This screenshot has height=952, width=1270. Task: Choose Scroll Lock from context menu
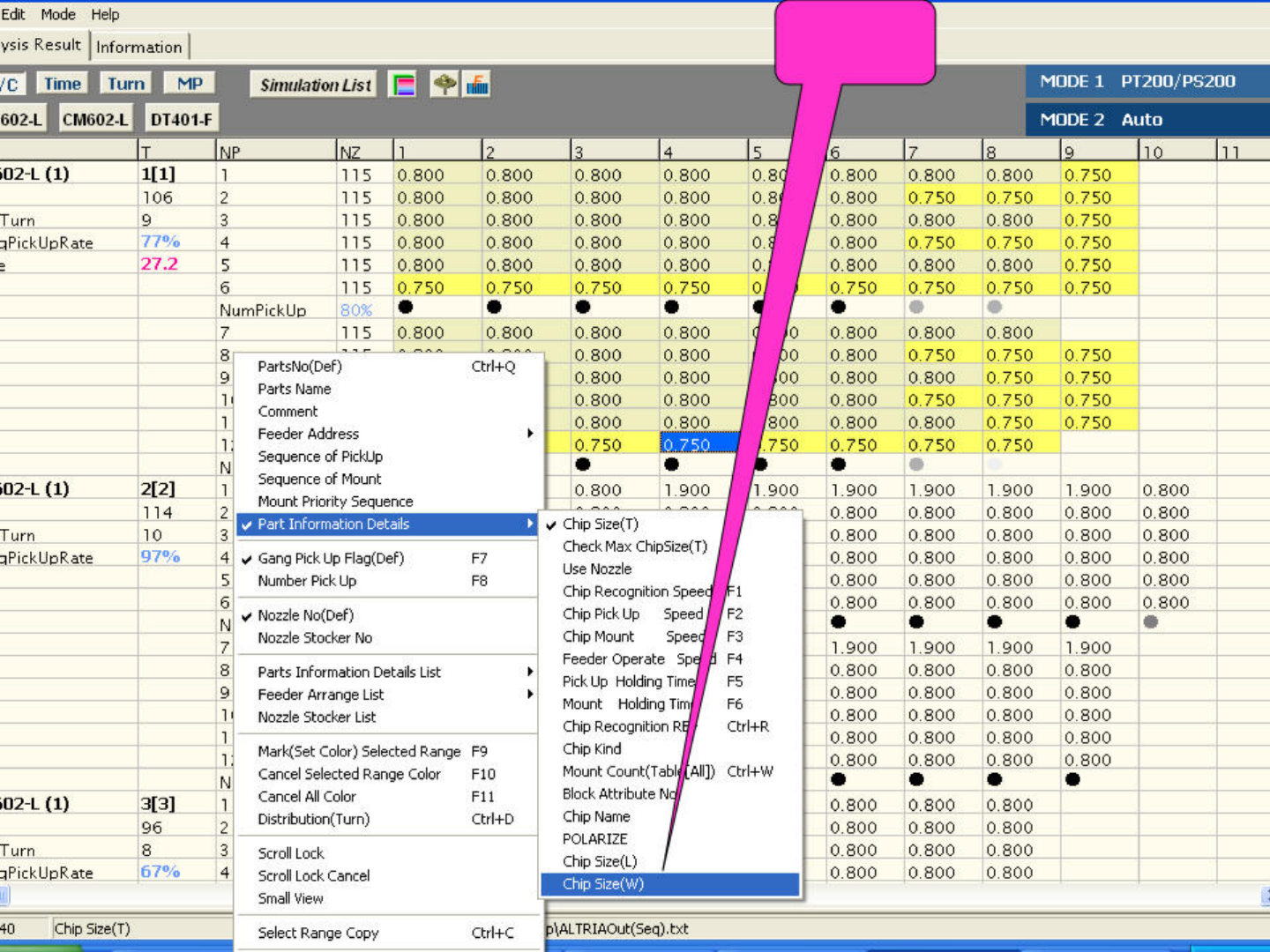click(291, 853)
